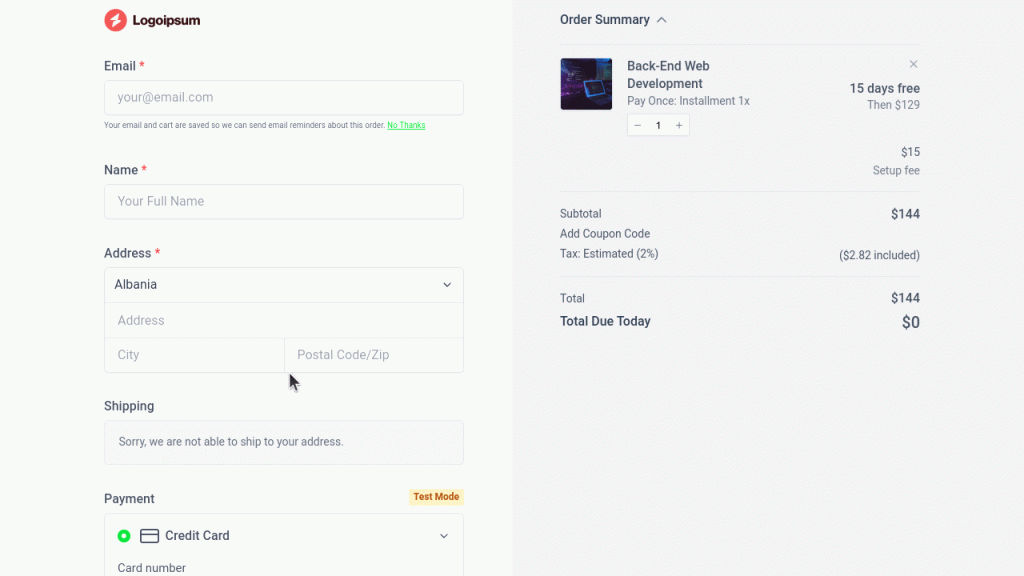The image size is (1024, 576).
Task: Click the Address input field
Action: point(283,320)
